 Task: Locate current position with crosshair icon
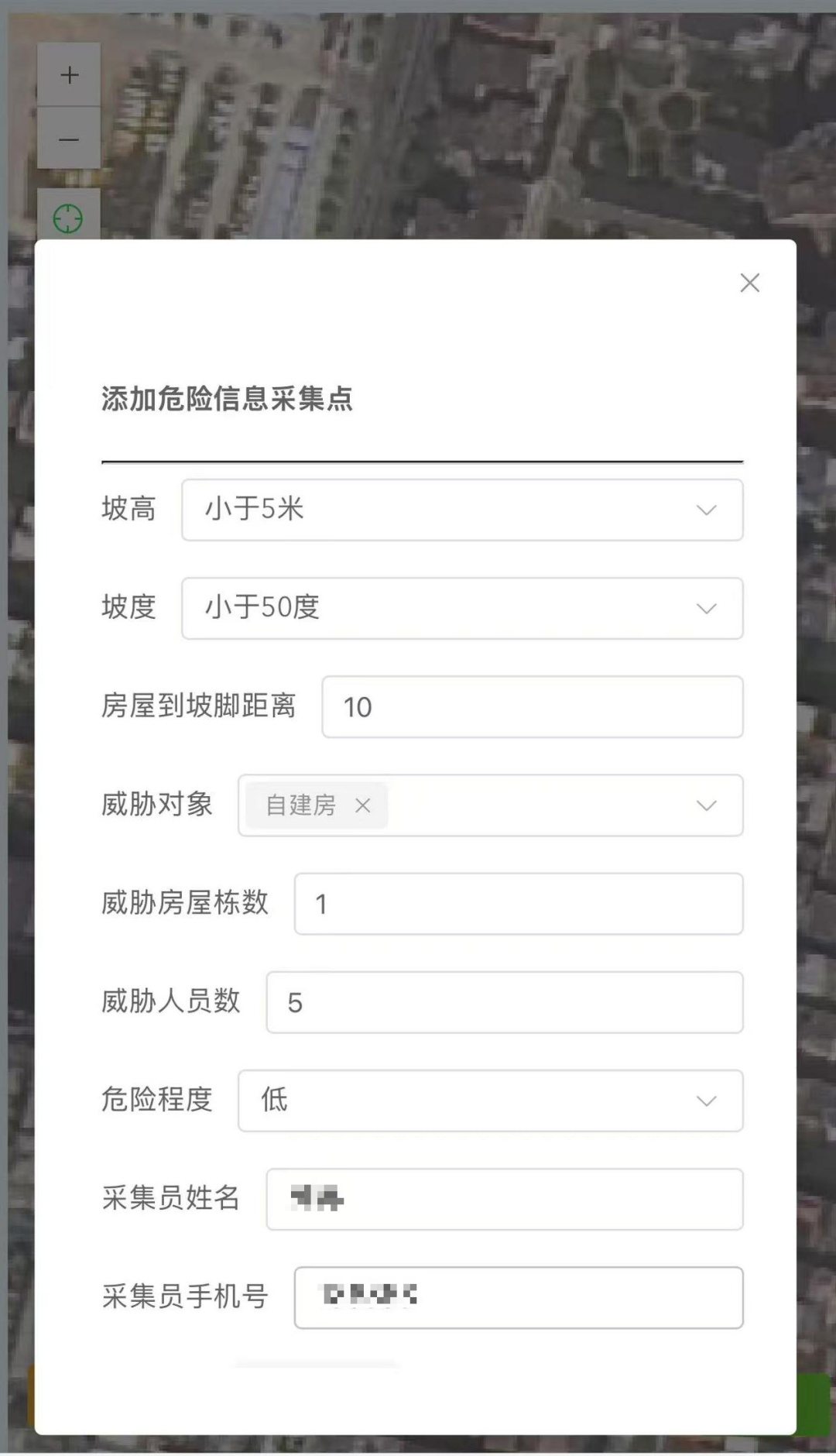pos(68,218)
